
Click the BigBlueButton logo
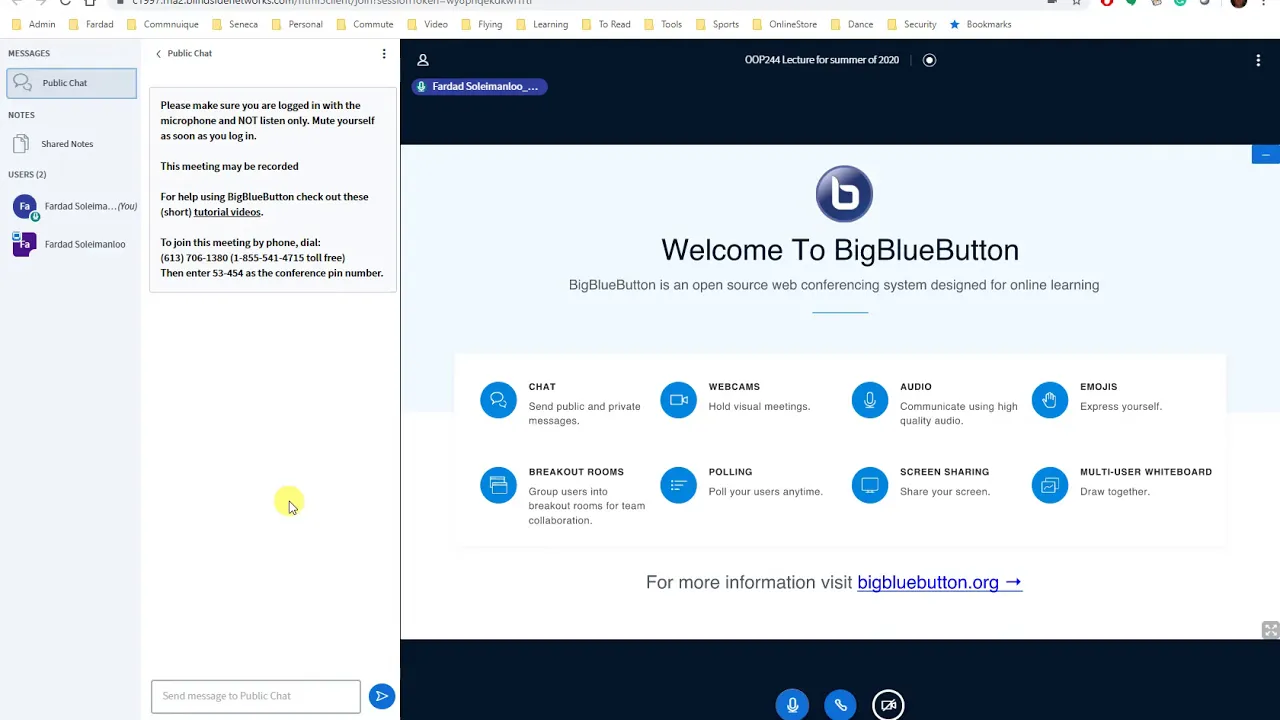click(x=844, y=194)
